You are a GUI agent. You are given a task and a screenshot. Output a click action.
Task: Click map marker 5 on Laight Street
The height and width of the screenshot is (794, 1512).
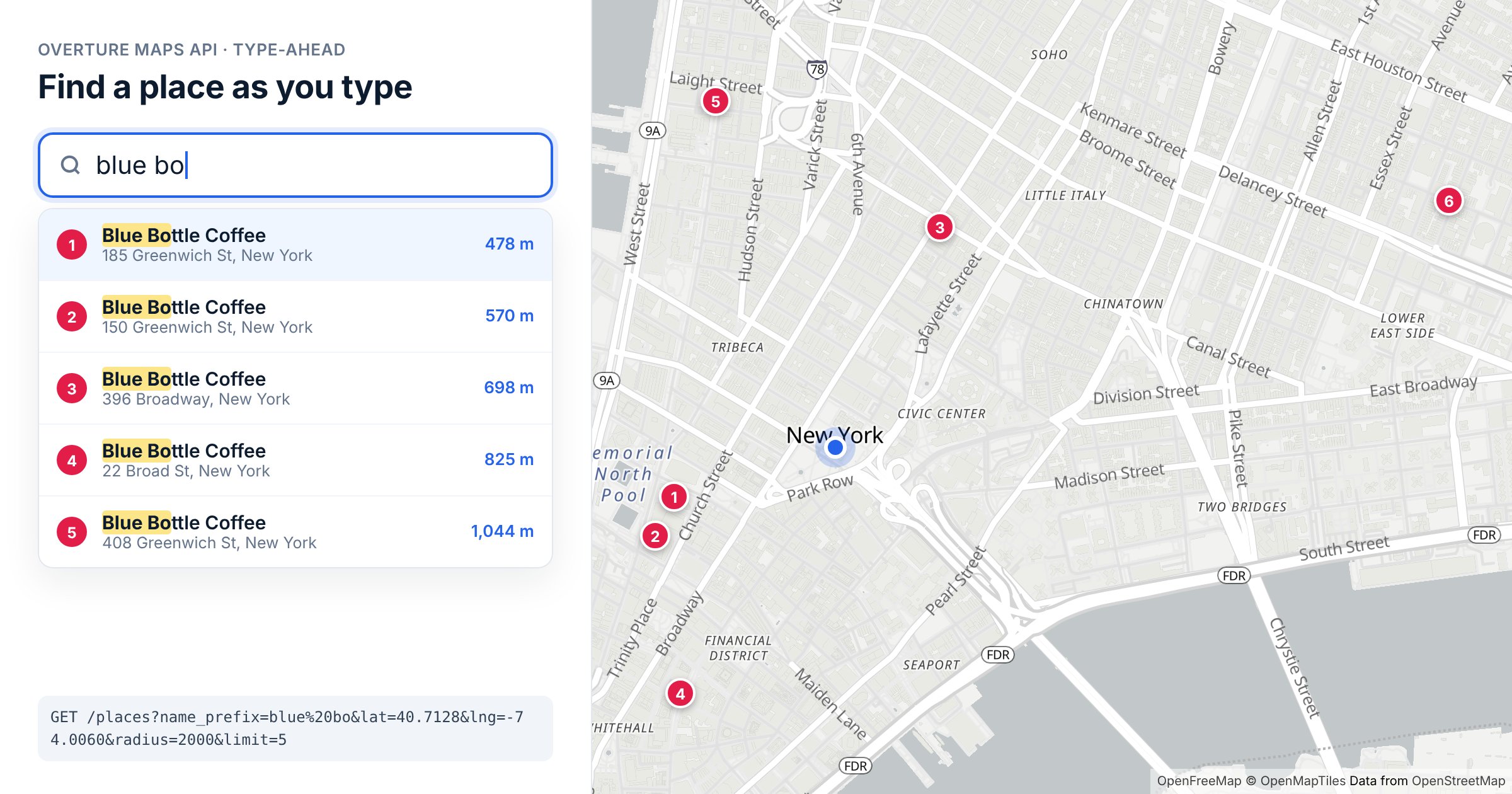tap(716, 101)
